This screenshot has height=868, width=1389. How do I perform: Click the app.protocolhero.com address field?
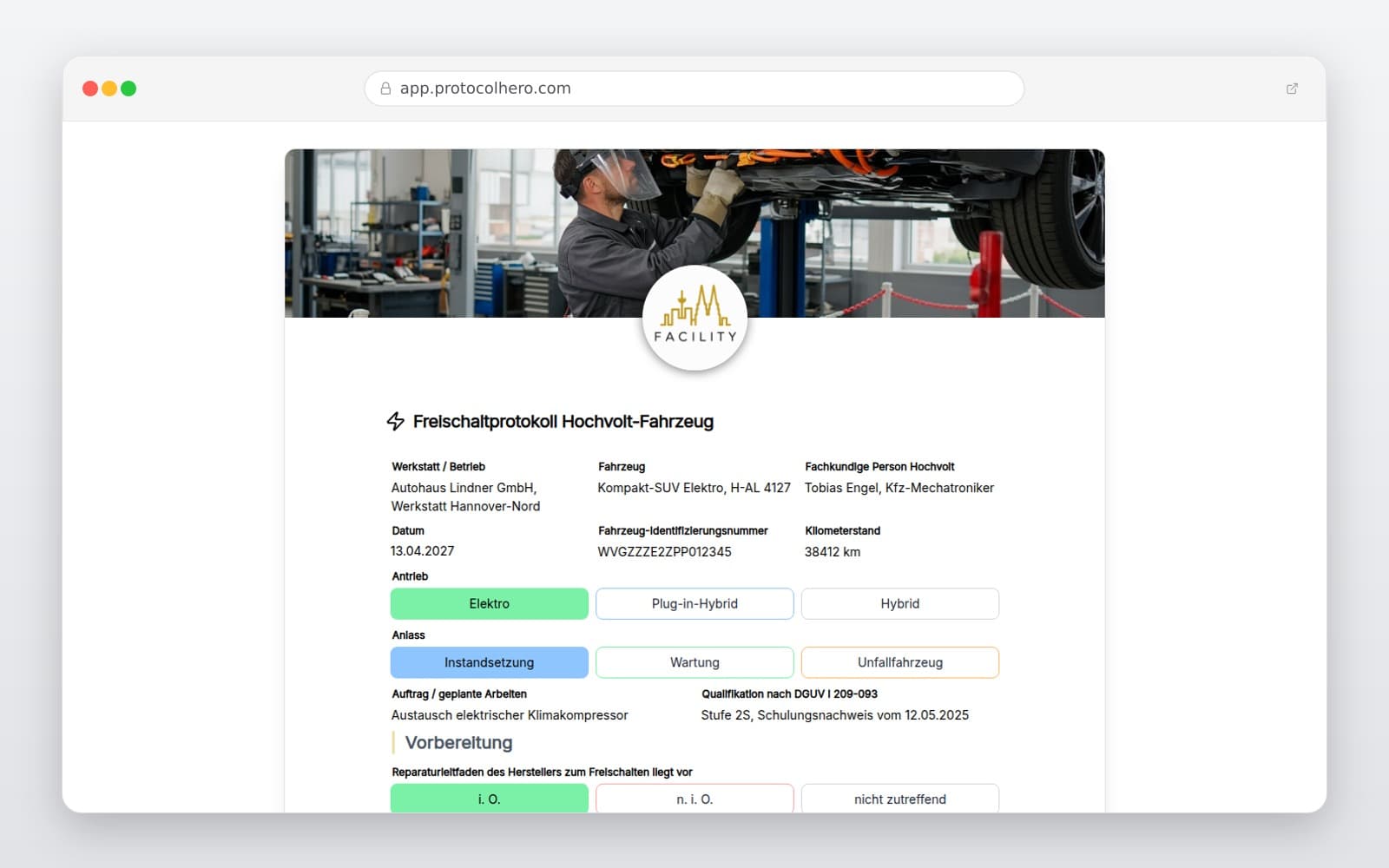(x=694, y=89)
